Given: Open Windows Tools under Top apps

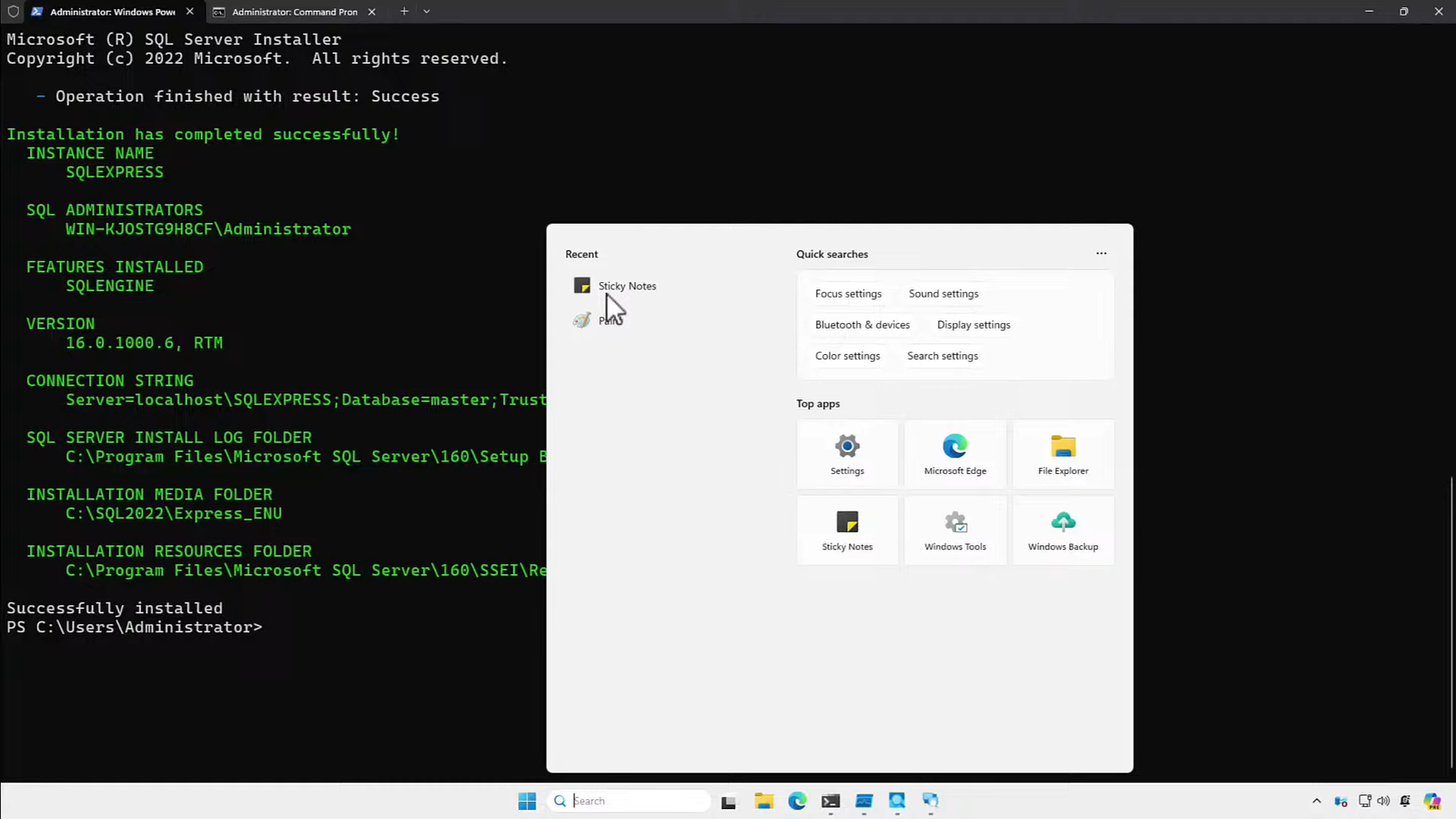Looking at the screenshot, I should [955, 530].
